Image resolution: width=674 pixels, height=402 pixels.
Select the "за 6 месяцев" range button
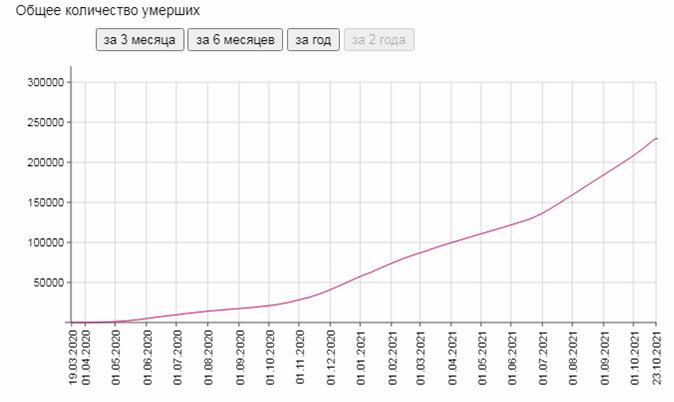pyautogui.click(x=235, y=41)
